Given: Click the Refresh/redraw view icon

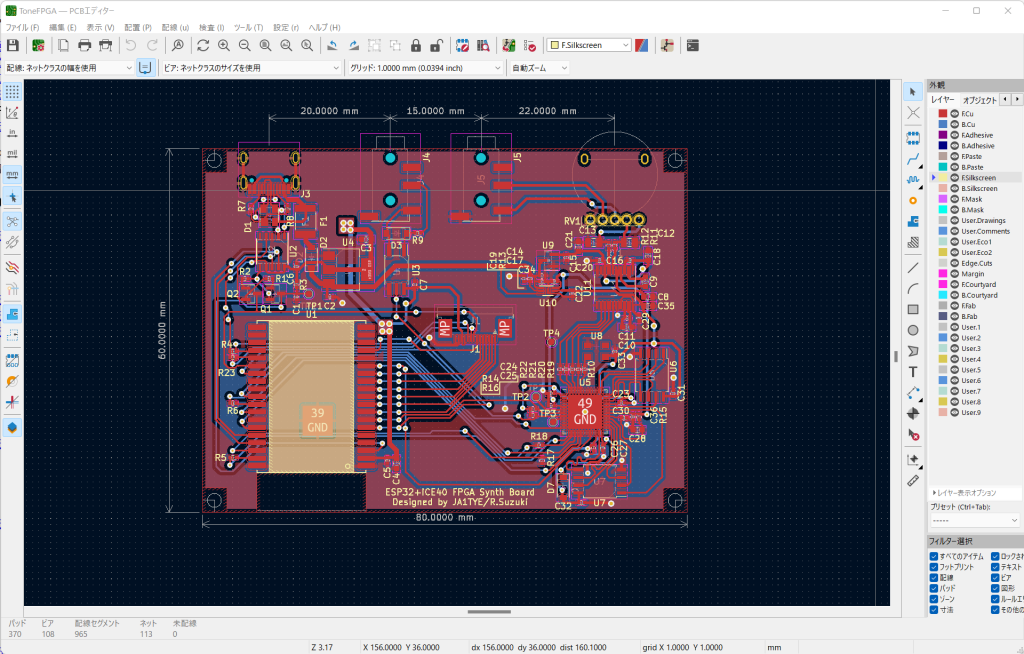Looking at the screenshot, I should [203, 45].
